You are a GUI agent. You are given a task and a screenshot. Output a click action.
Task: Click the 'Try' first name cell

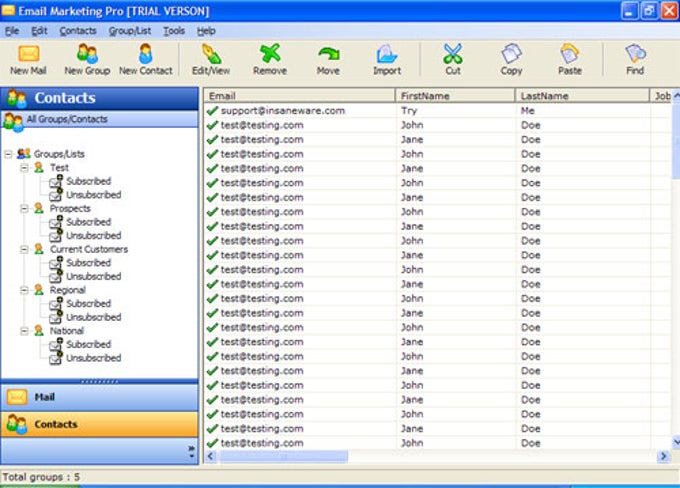click(x=409, y=111)
